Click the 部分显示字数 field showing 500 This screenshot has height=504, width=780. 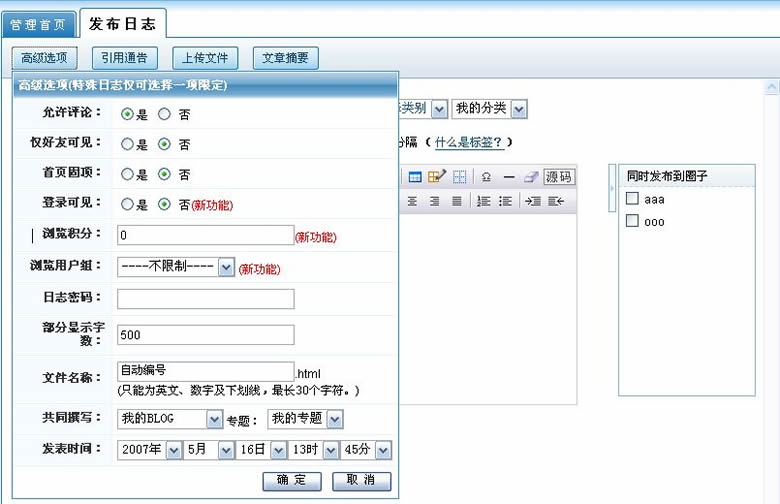pyautogui.click(x=205, y=335)
